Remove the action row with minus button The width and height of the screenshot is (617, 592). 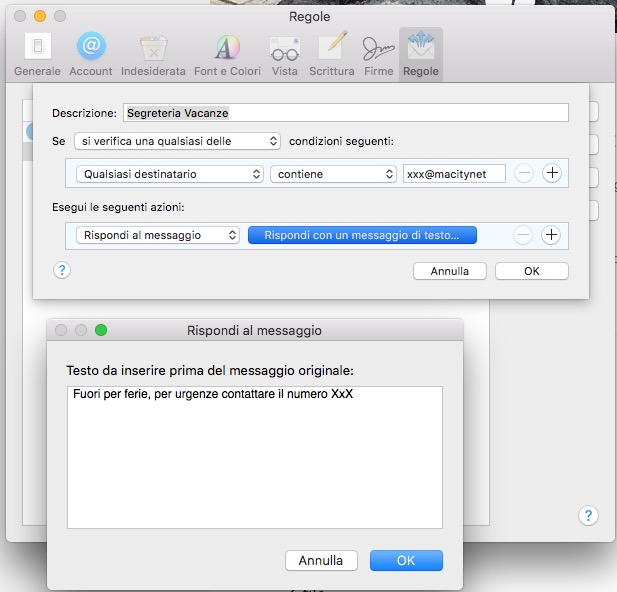pyautogui.click(x=523, y=235)
